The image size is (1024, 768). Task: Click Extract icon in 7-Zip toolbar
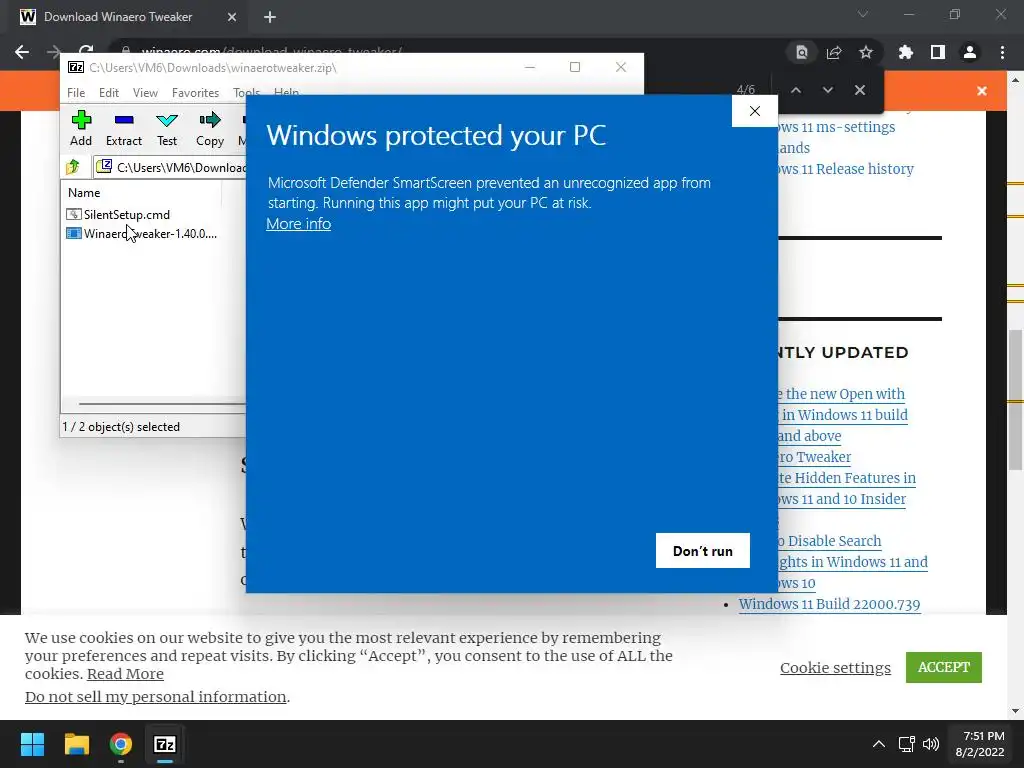tap(123, 128)
